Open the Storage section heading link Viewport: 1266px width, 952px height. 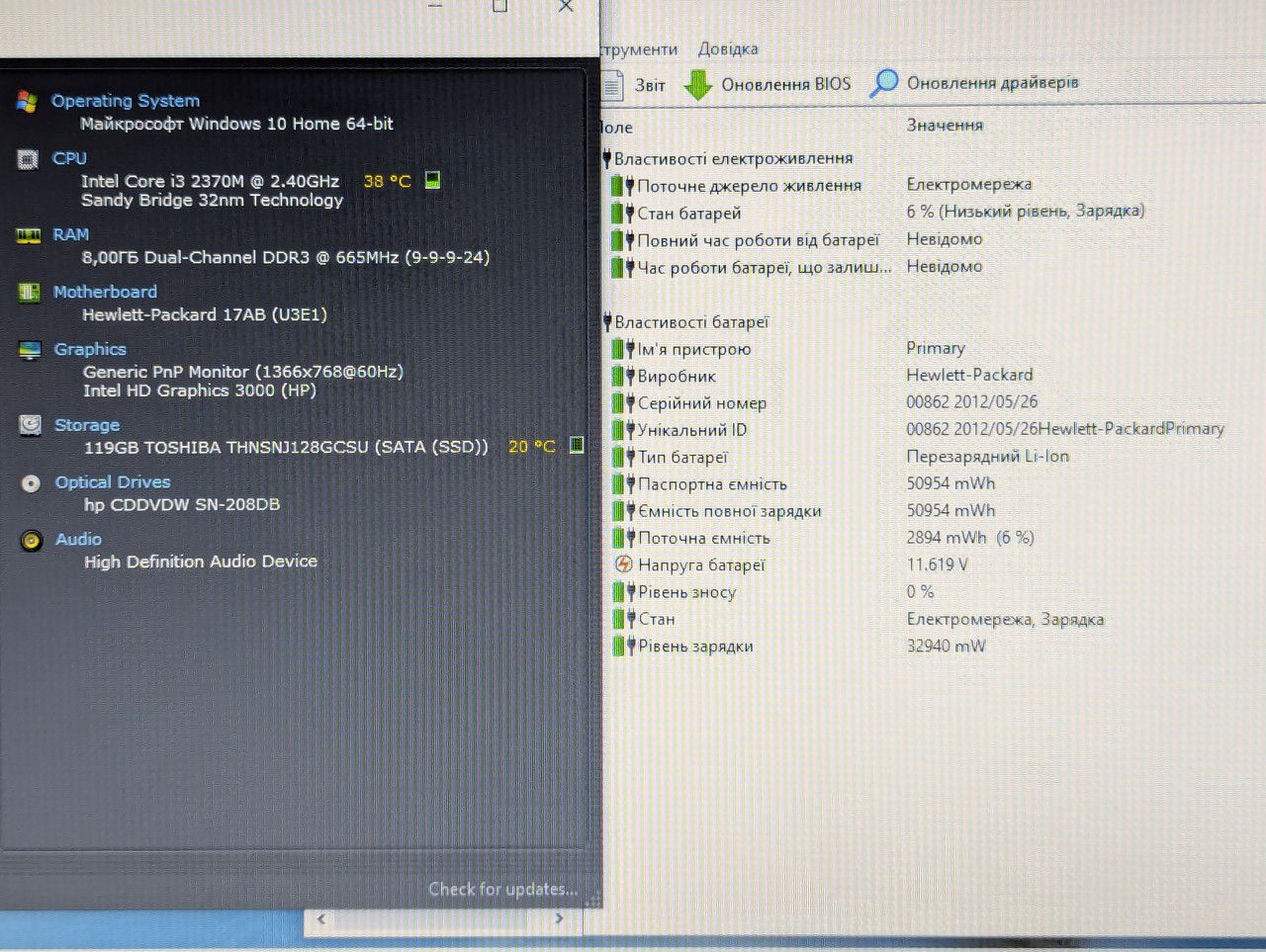(x=87, y=425)
